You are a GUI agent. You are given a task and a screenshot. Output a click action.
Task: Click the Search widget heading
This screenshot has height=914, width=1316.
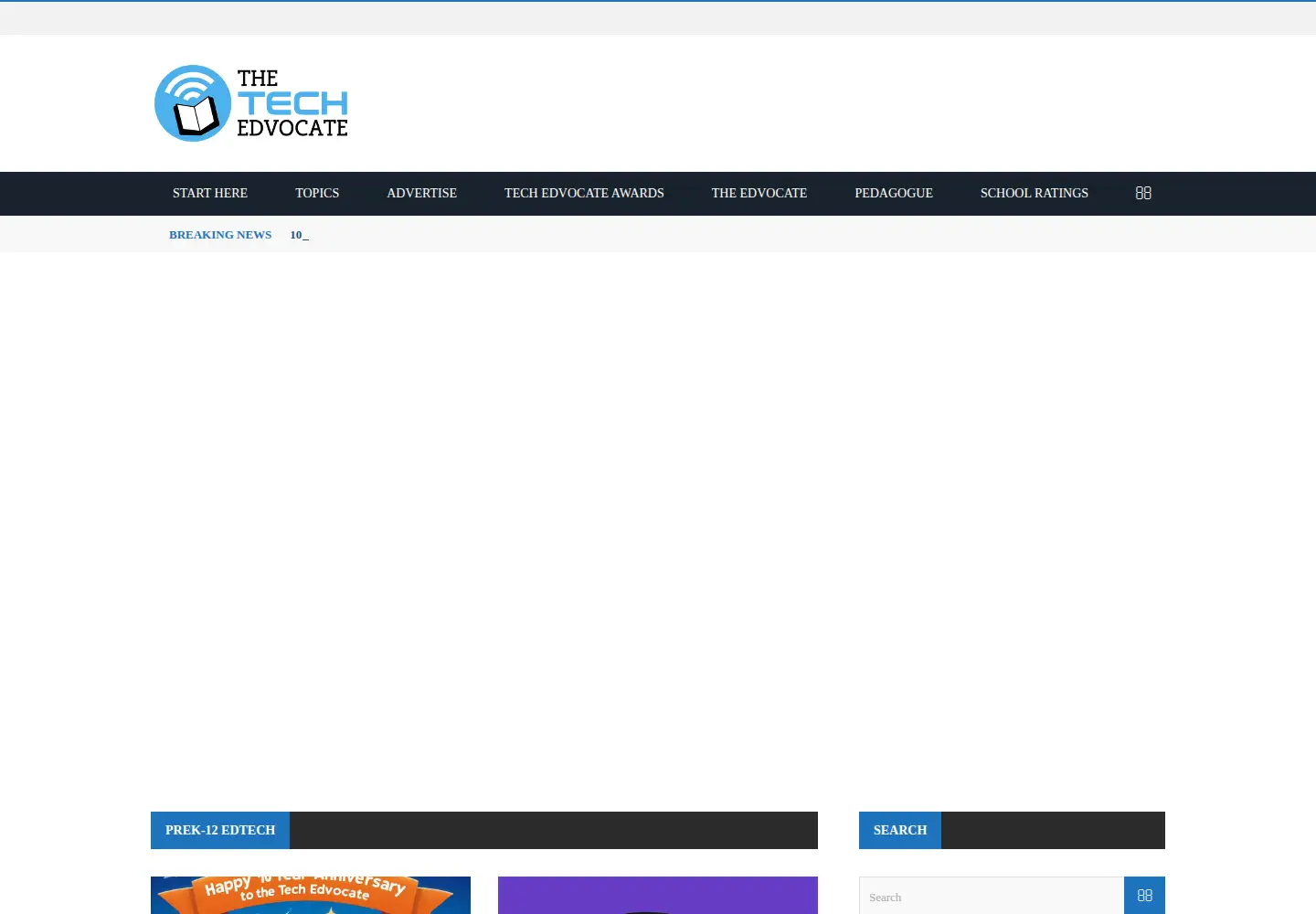(x=900, y=830)
